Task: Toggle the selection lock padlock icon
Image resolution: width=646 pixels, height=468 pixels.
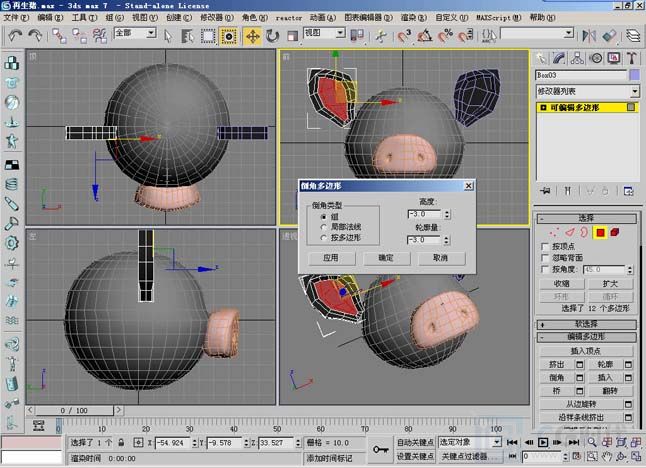Action: [121, 443]
